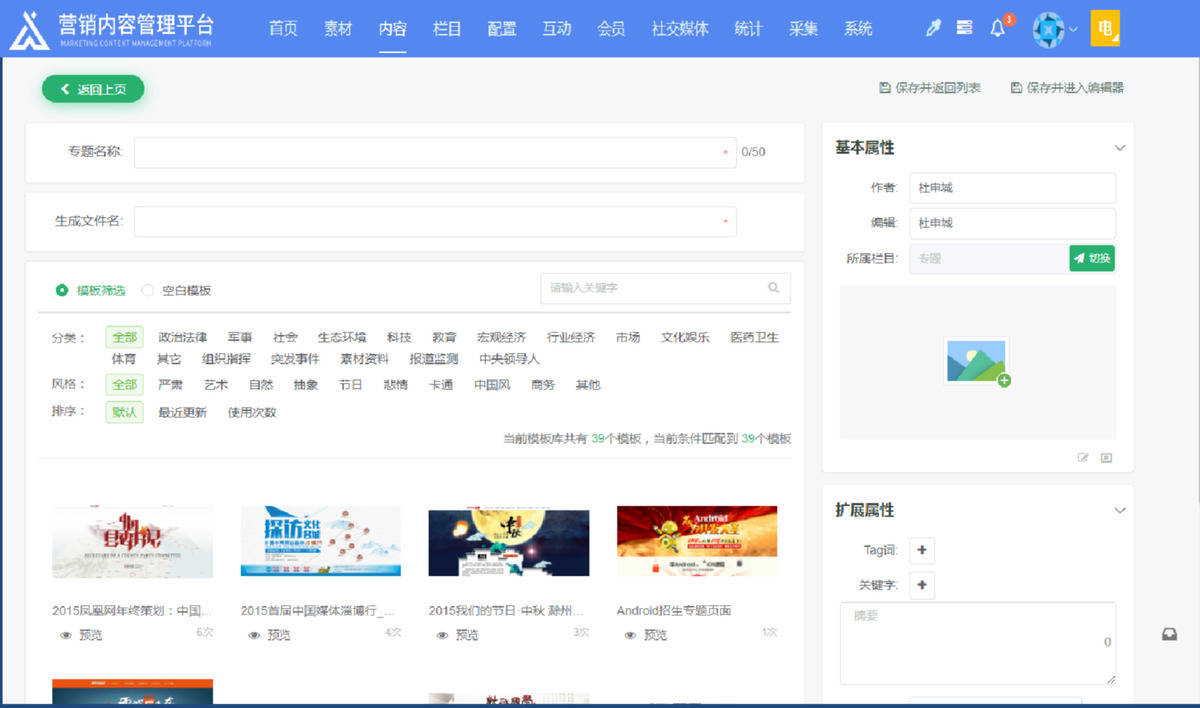Click the edit pencil icon below the cover image
This screenshot has height=708, width=1200.
click(1083, 457)
